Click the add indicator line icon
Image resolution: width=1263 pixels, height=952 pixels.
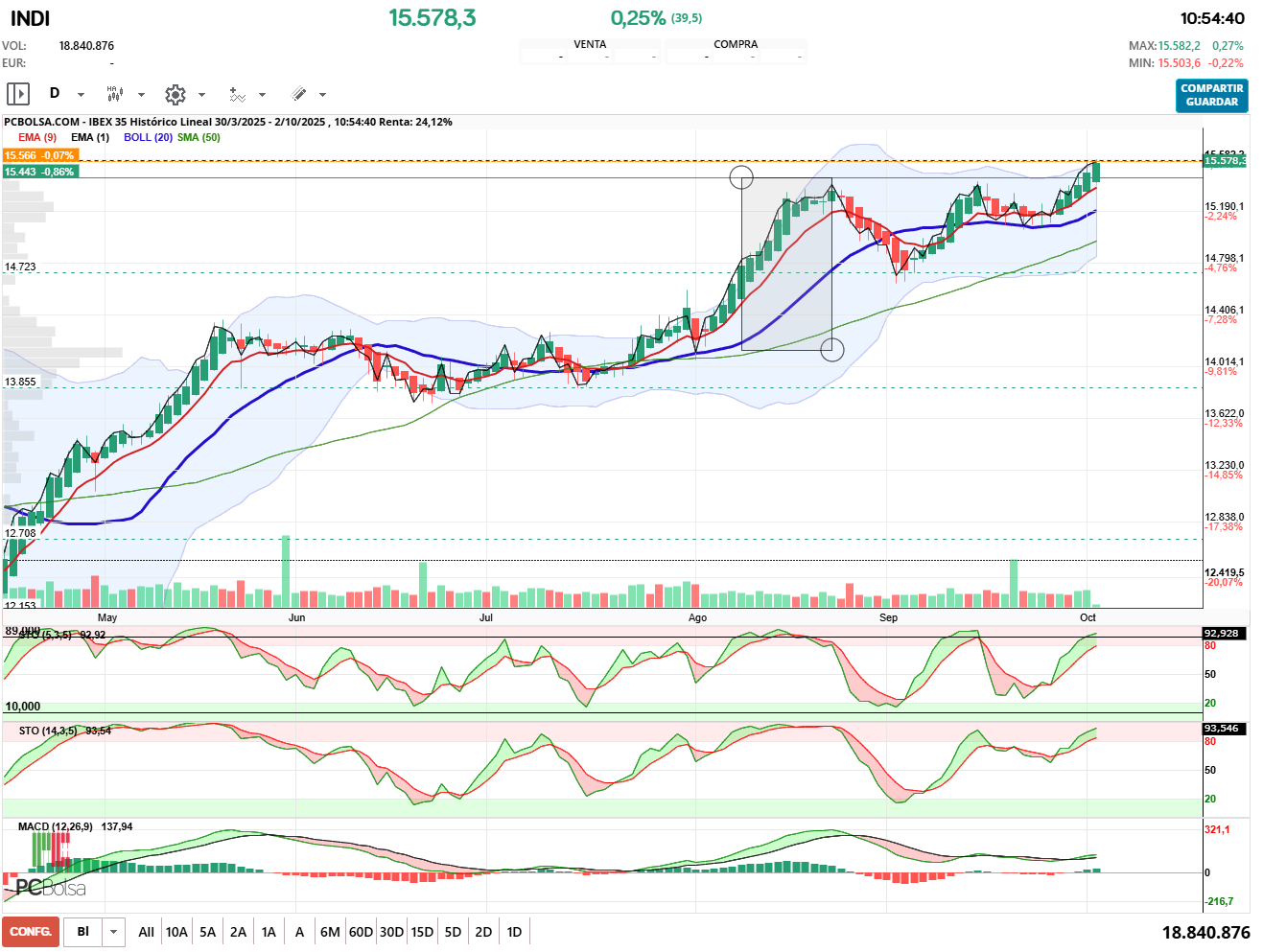237,94
